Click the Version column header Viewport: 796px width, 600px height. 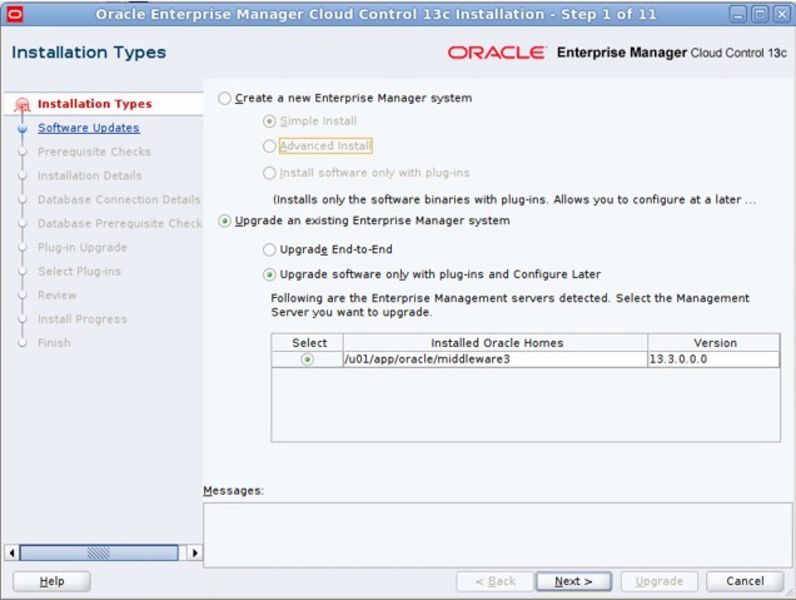714,343
